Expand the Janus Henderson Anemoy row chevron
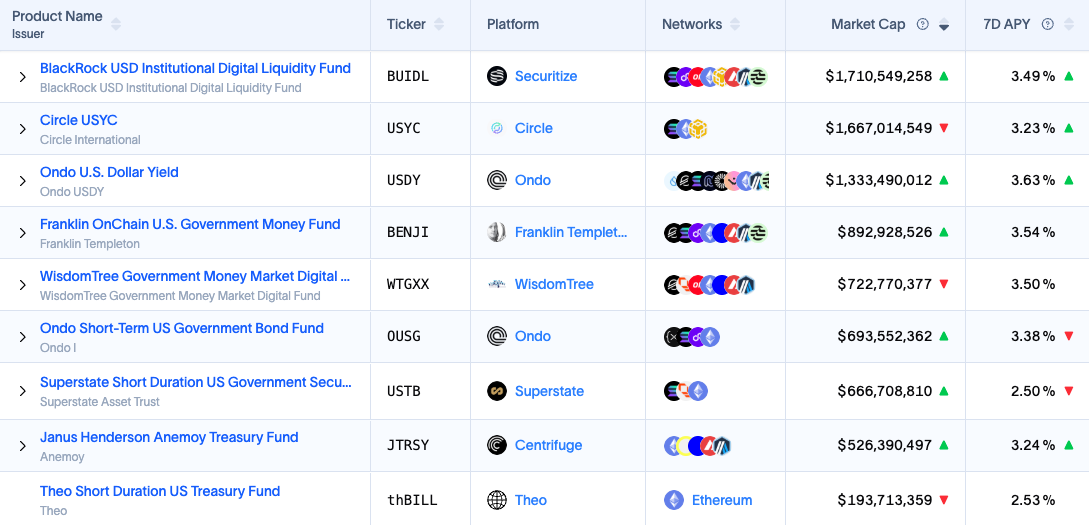This screenshot has width=1089, height=525. (22, 446)
